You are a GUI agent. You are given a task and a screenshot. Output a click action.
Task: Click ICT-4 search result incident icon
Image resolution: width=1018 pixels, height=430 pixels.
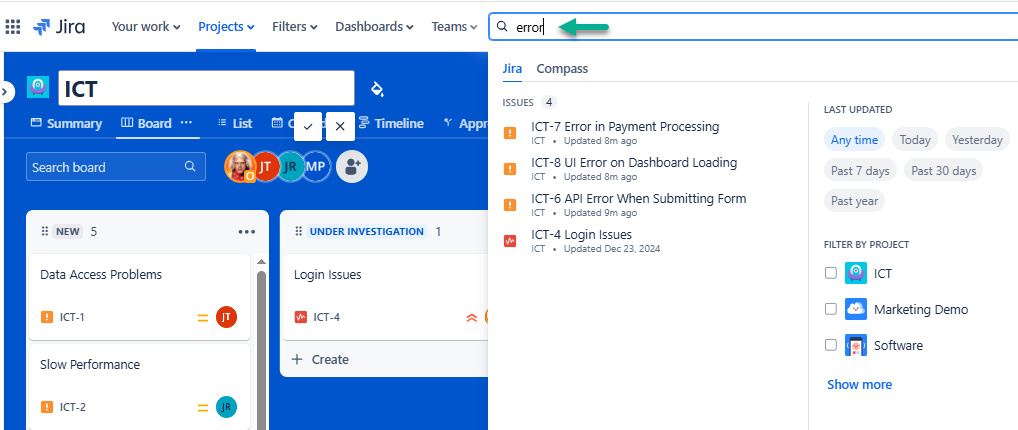tap(510, 240)
